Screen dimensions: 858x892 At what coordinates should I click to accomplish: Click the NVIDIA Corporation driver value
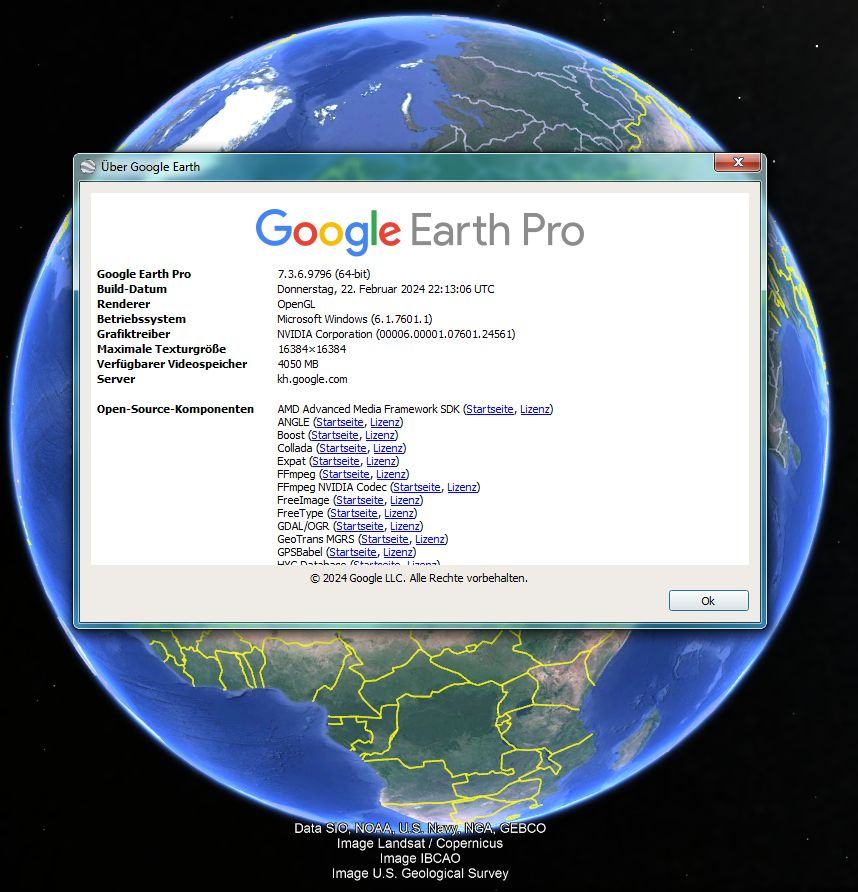point(396,334)
